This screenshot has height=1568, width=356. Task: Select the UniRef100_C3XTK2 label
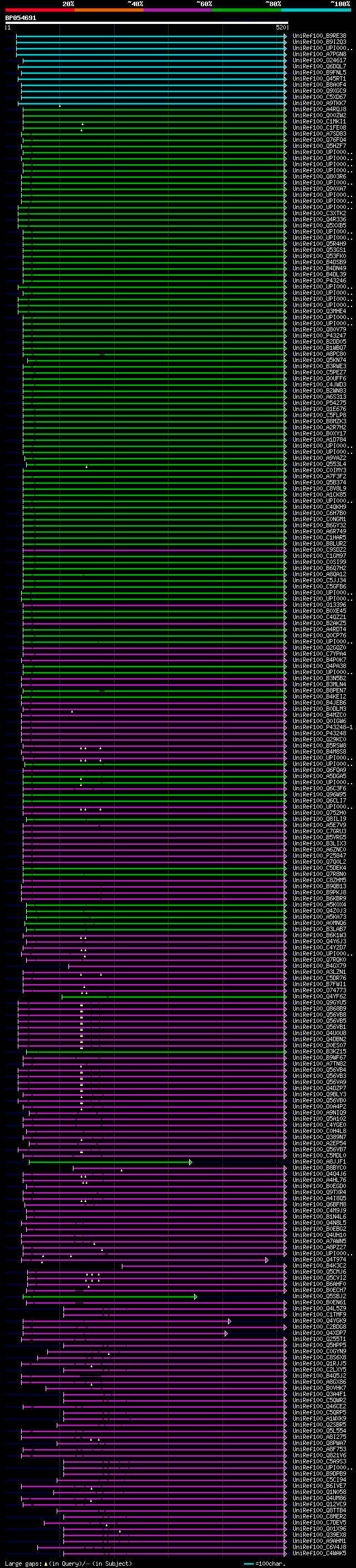coord(319,213)
